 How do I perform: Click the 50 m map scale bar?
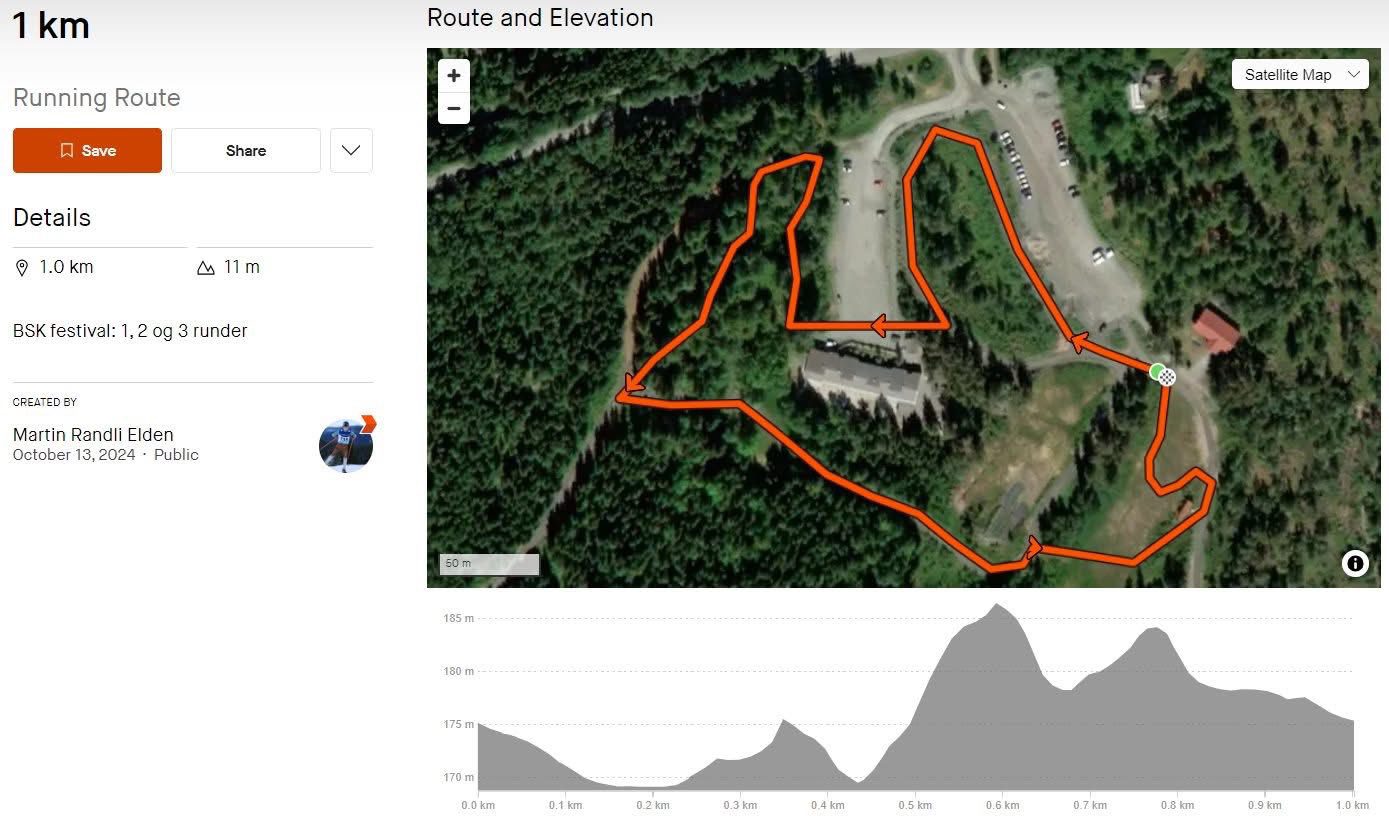[489, 564]
